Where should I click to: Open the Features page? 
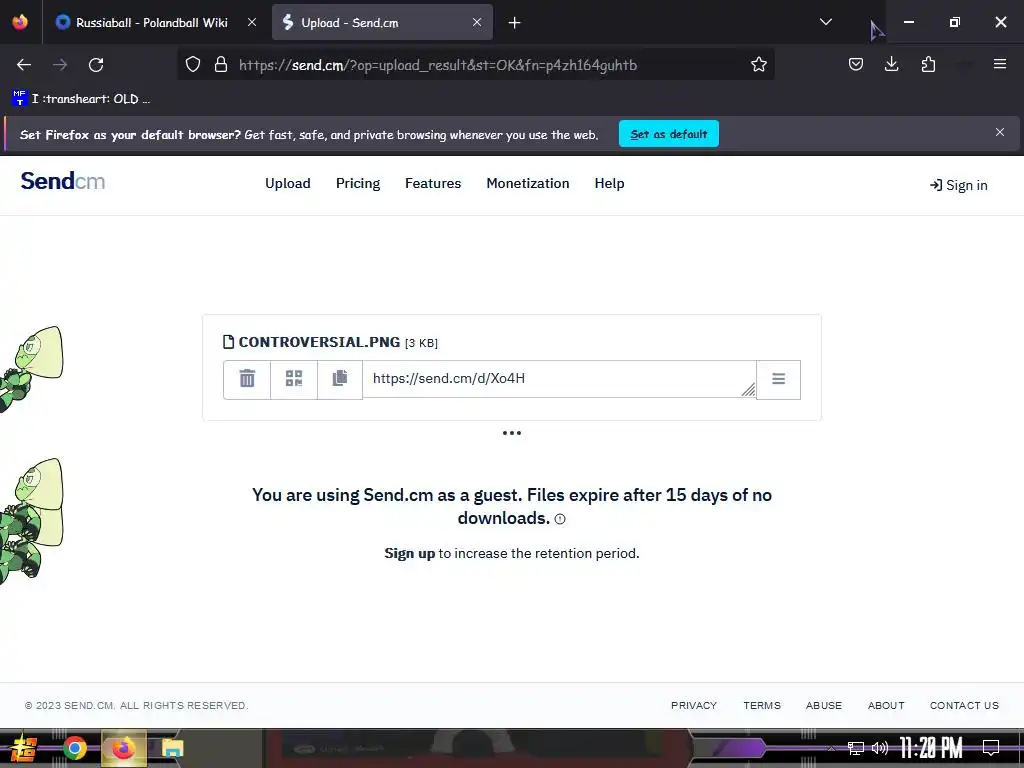point(433,184)
